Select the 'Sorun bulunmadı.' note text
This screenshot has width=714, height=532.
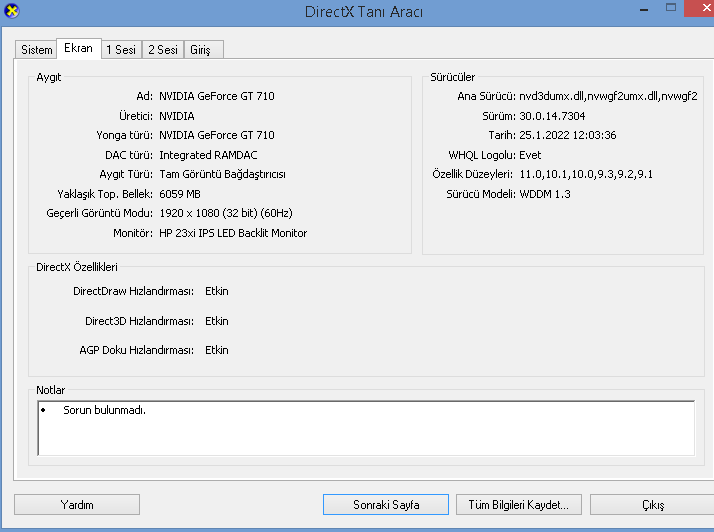[104, 410]
